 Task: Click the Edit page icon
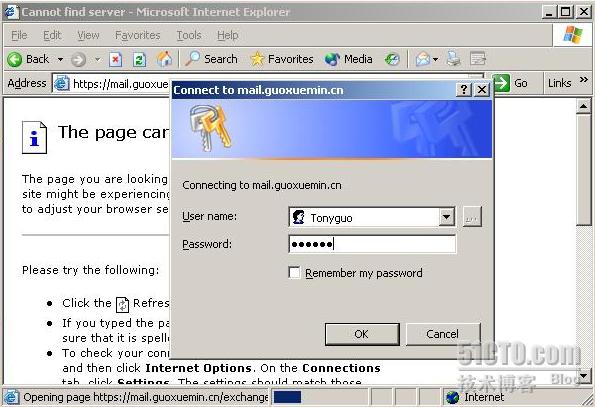477,59
